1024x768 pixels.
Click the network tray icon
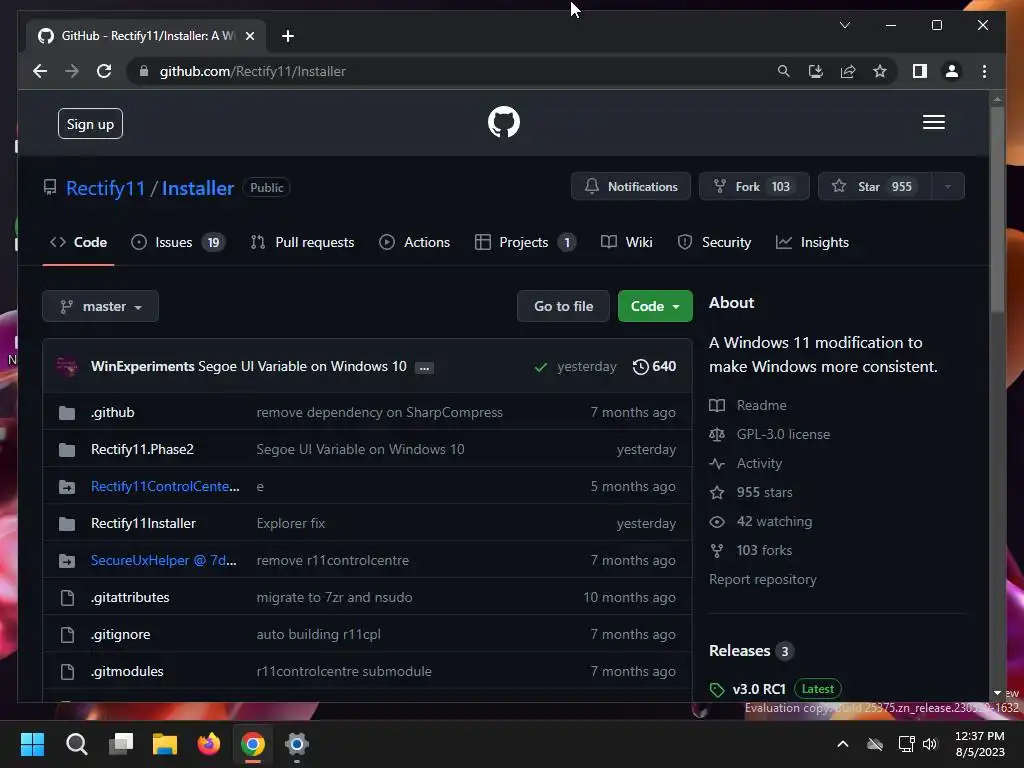[x=906, y=744]
